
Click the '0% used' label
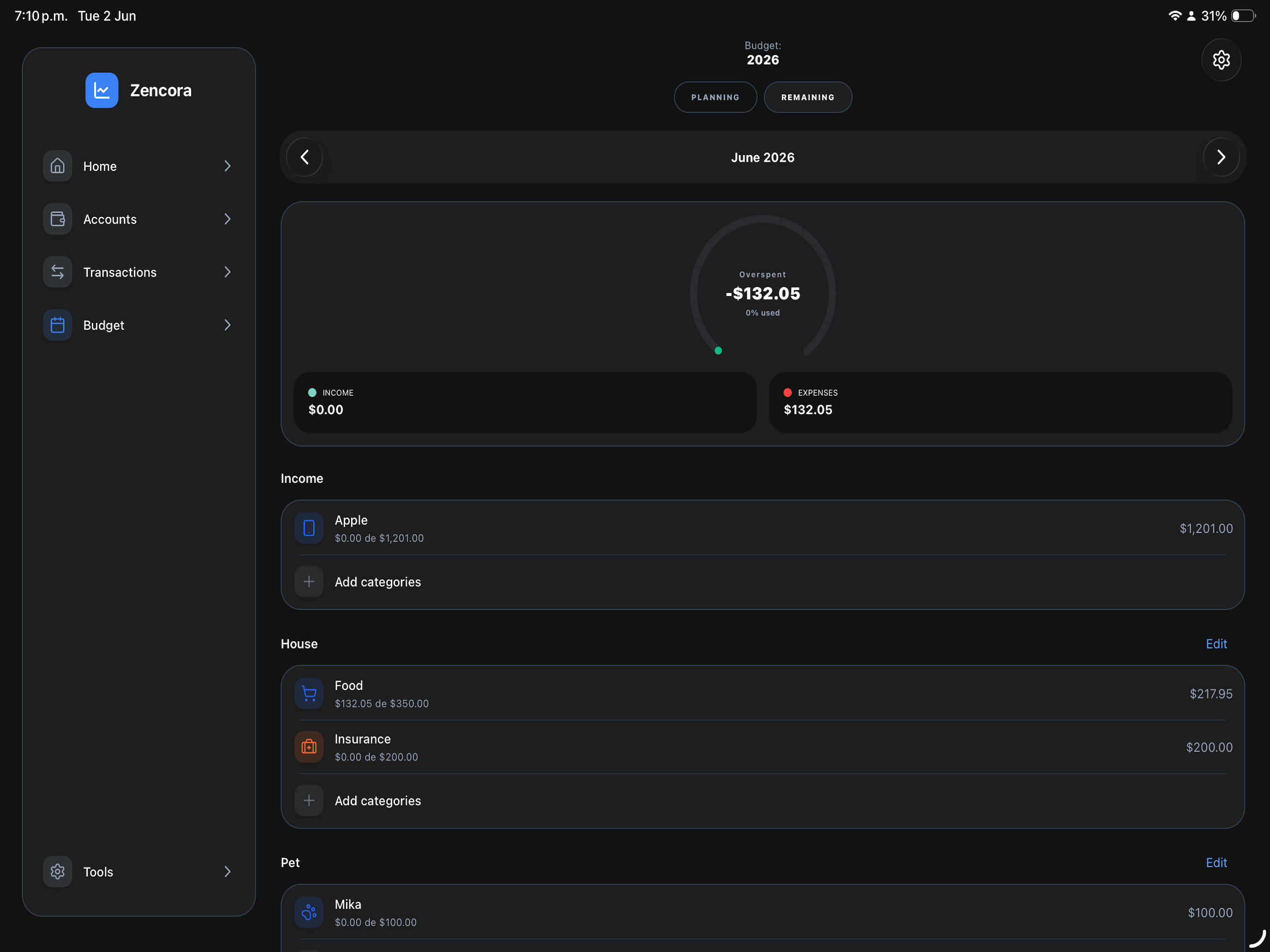click(x=762, y=313)
